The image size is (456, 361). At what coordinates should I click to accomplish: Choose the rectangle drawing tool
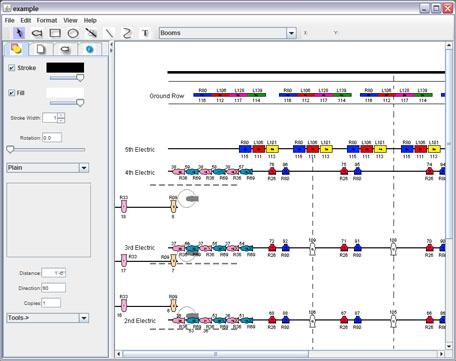(x=55, y=33)
